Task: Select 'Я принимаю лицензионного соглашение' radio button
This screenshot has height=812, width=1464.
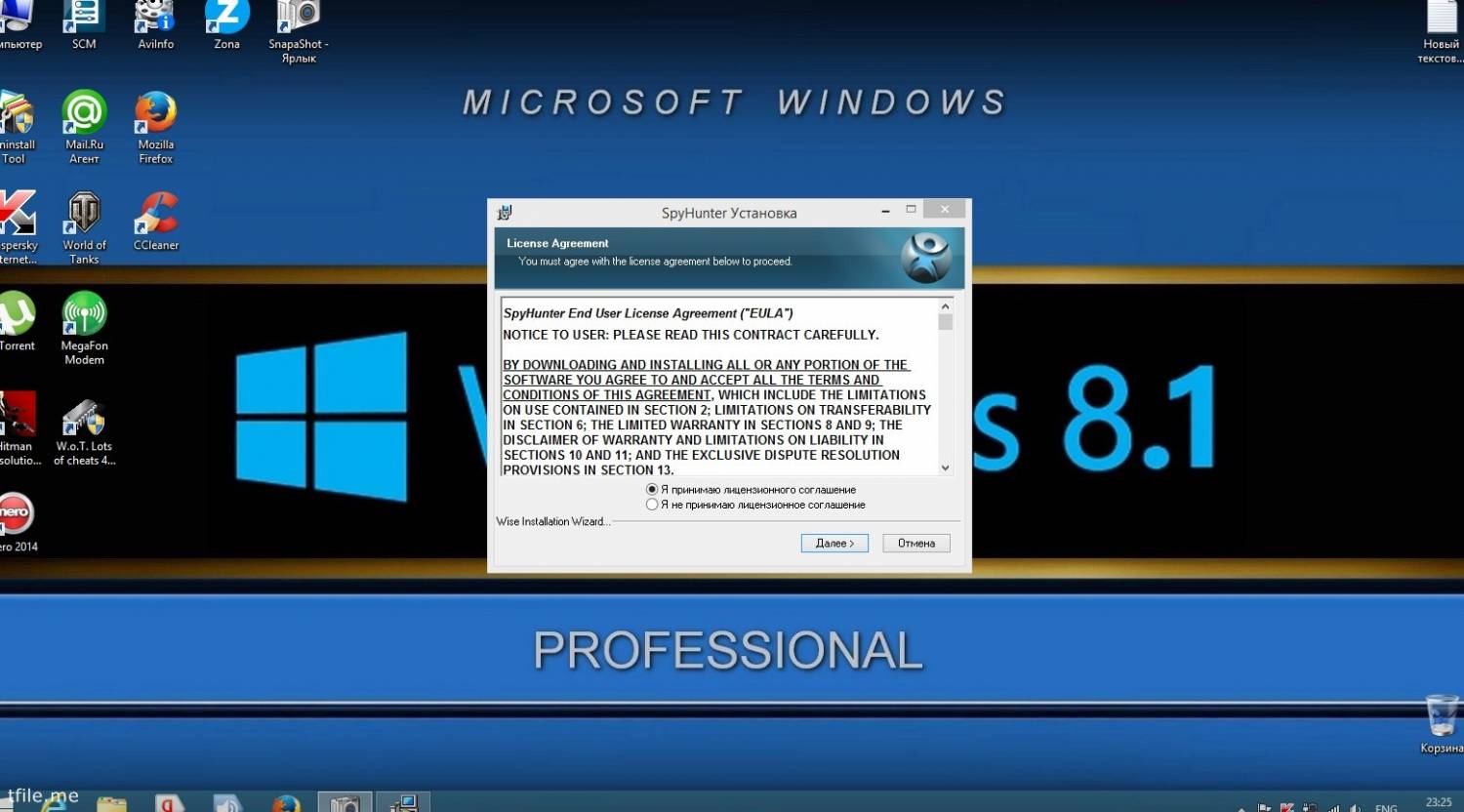Action: 652,490
